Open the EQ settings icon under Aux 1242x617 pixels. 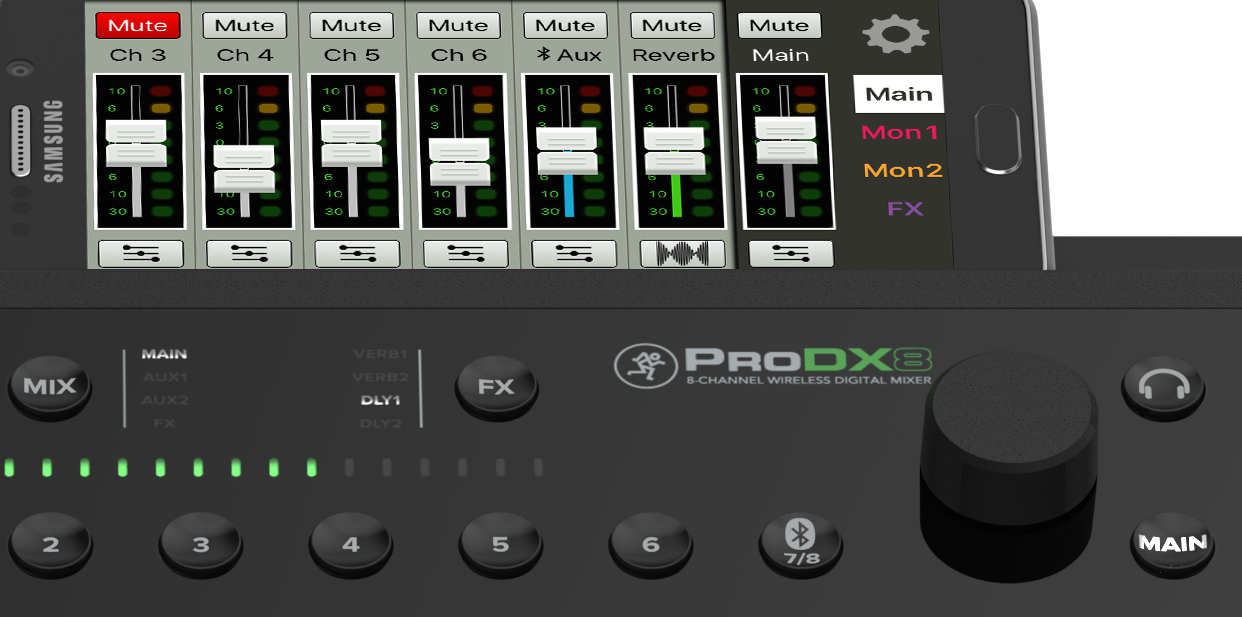(x=573, y=254)
